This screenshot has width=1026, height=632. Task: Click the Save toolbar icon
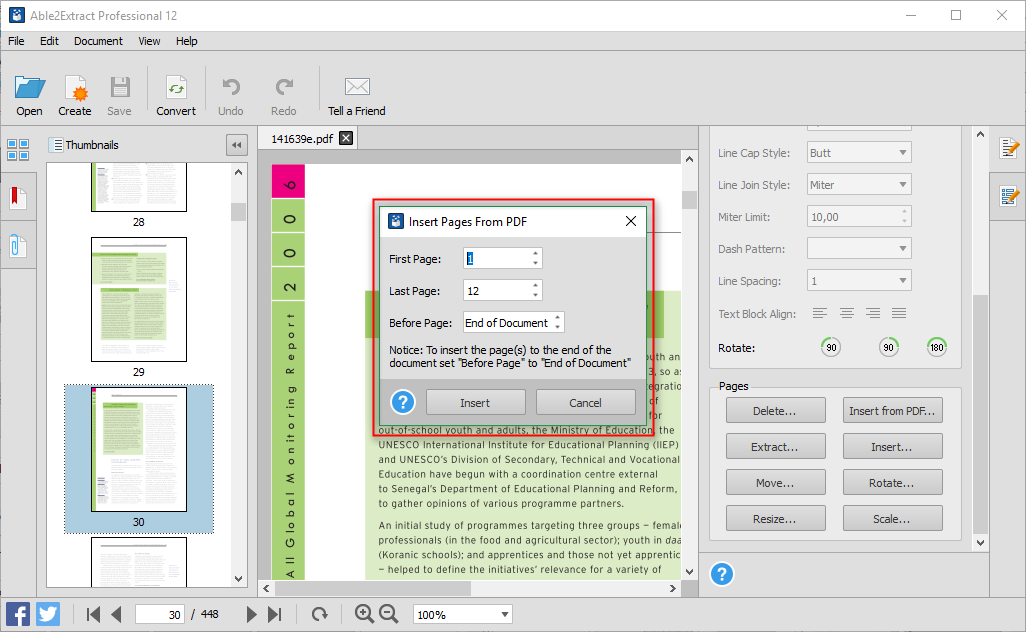coord(120,88)
